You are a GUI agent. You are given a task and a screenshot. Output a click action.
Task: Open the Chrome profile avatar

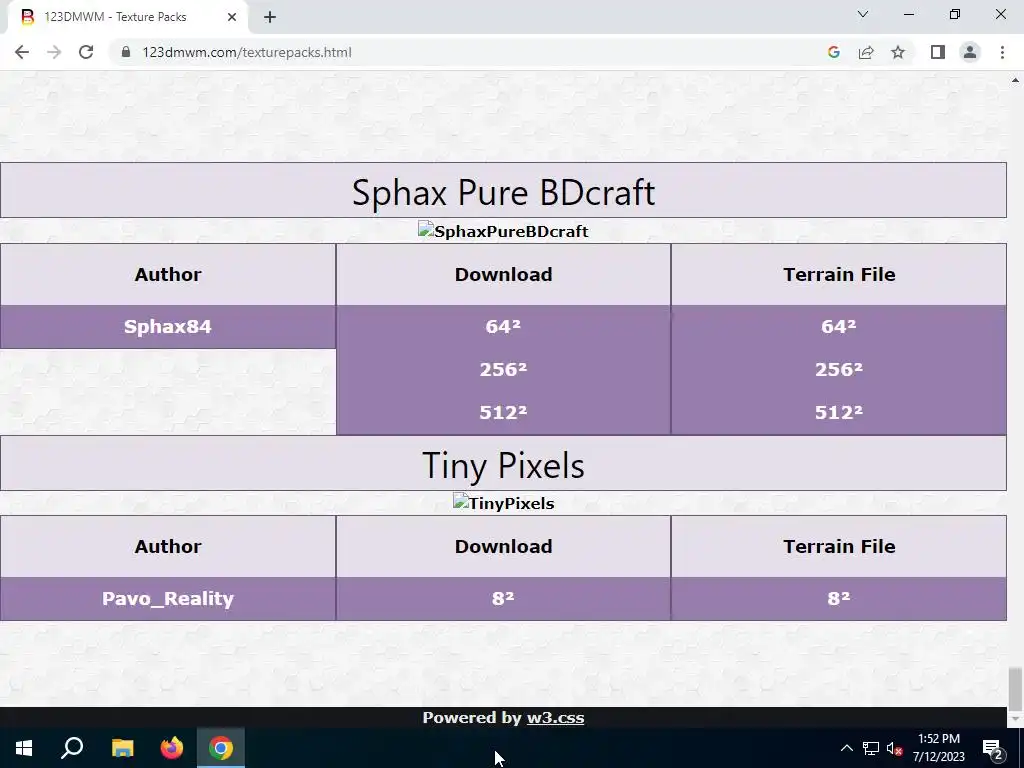tap(970, 52)
